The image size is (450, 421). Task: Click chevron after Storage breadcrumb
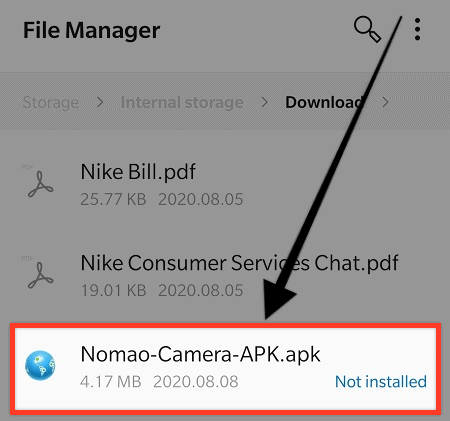tap(100, 102)
